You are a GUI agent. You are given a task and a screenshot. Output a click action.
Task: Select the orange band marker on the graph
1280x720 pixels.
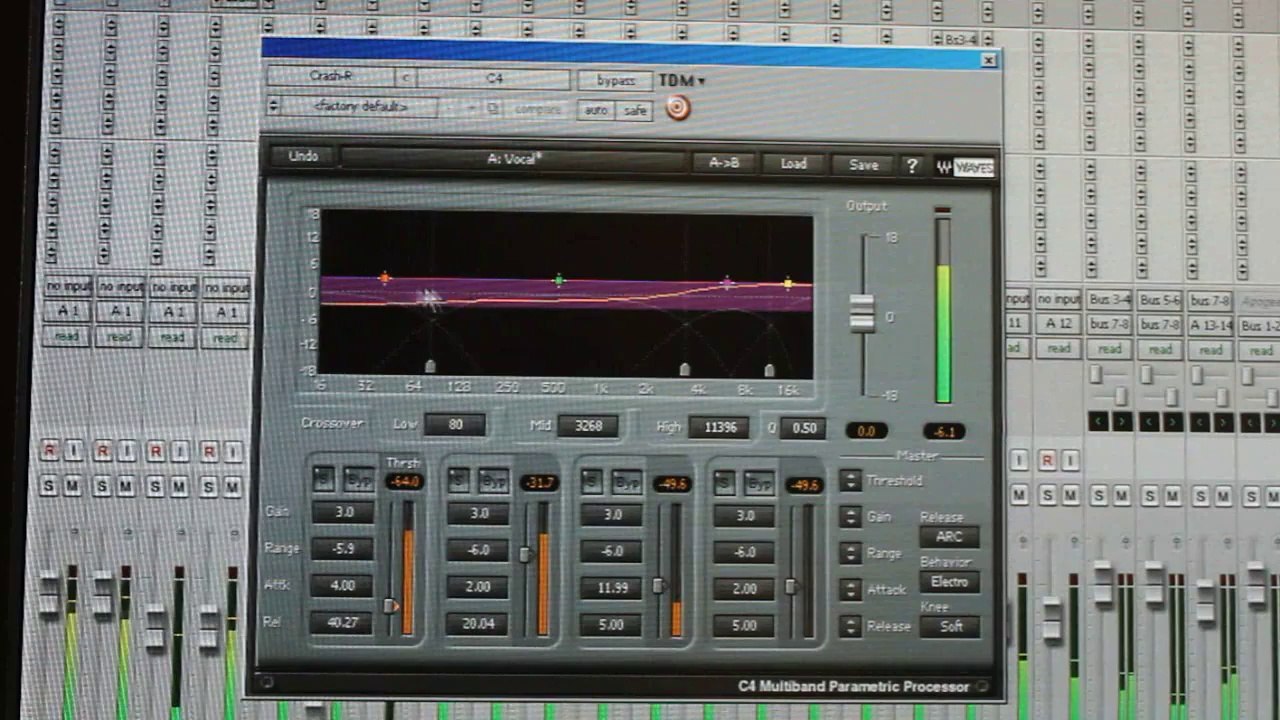tap(385, 277)
